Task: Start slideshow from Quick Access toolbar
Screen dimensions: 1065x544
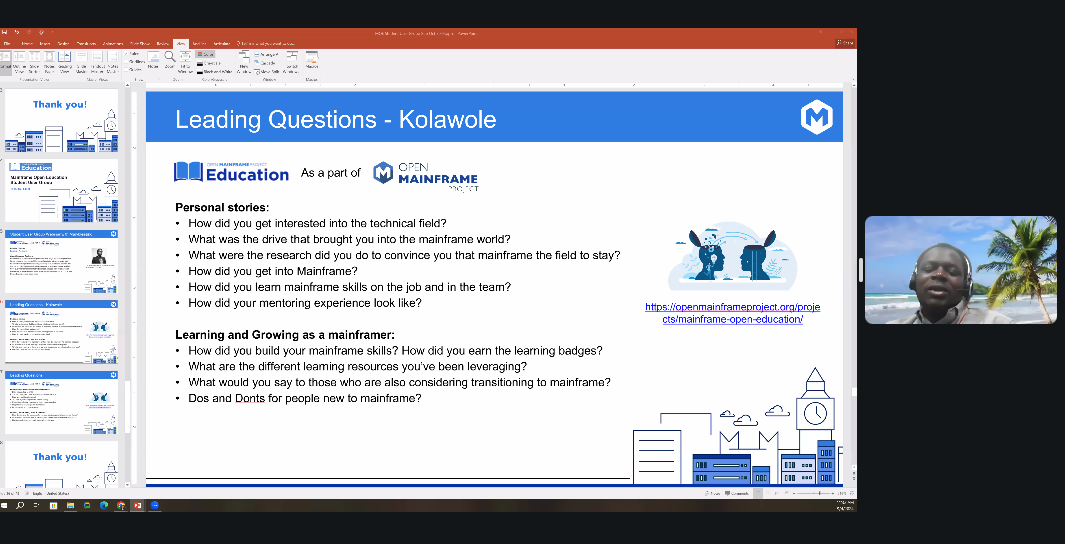Action: 41,32
